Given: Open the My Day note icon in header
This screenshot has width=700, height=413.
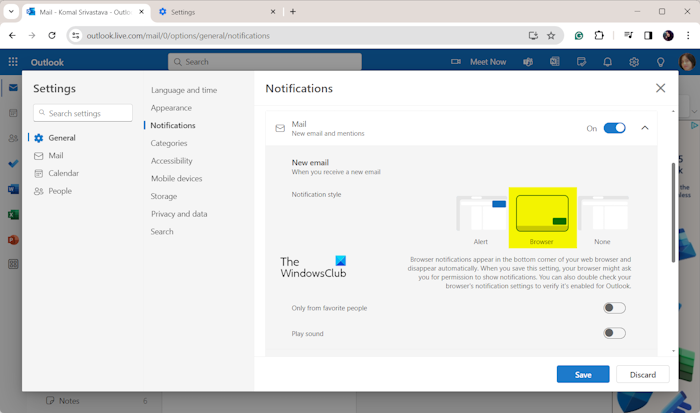Looking at the screenshot, I should point(581,62).
